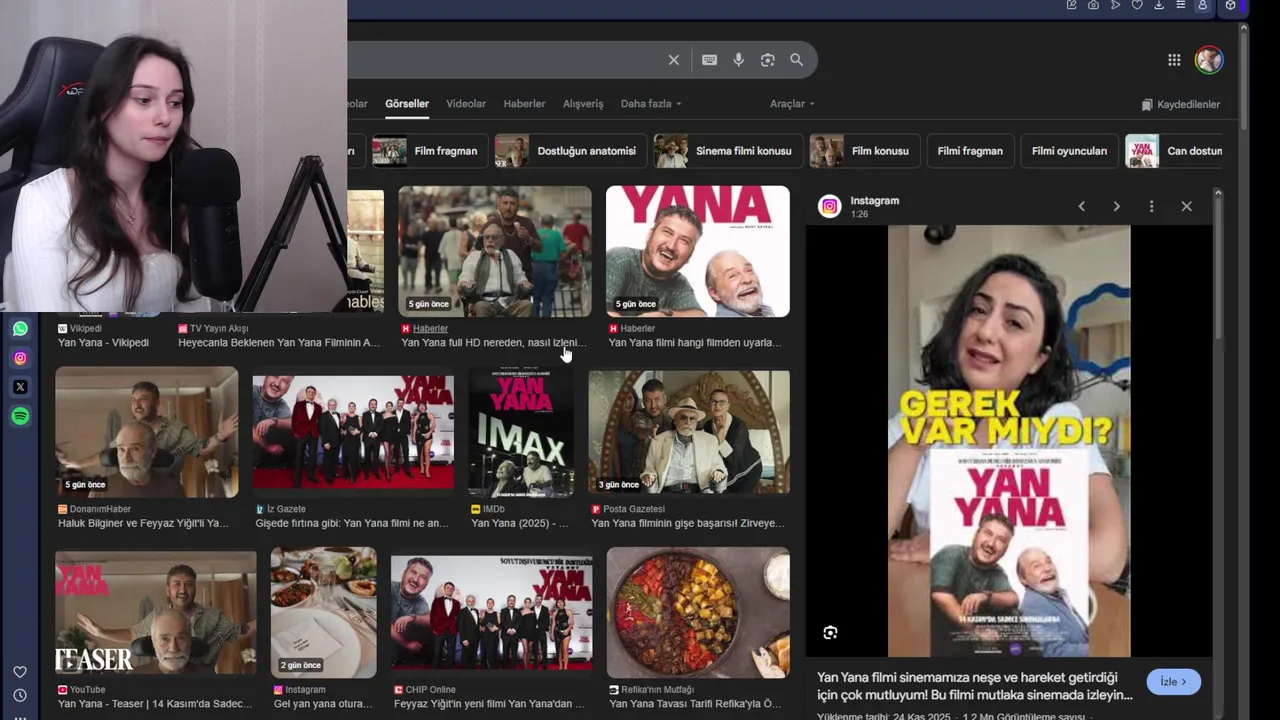Open X (Twitter) in the browser sidebar

(20, 387)
